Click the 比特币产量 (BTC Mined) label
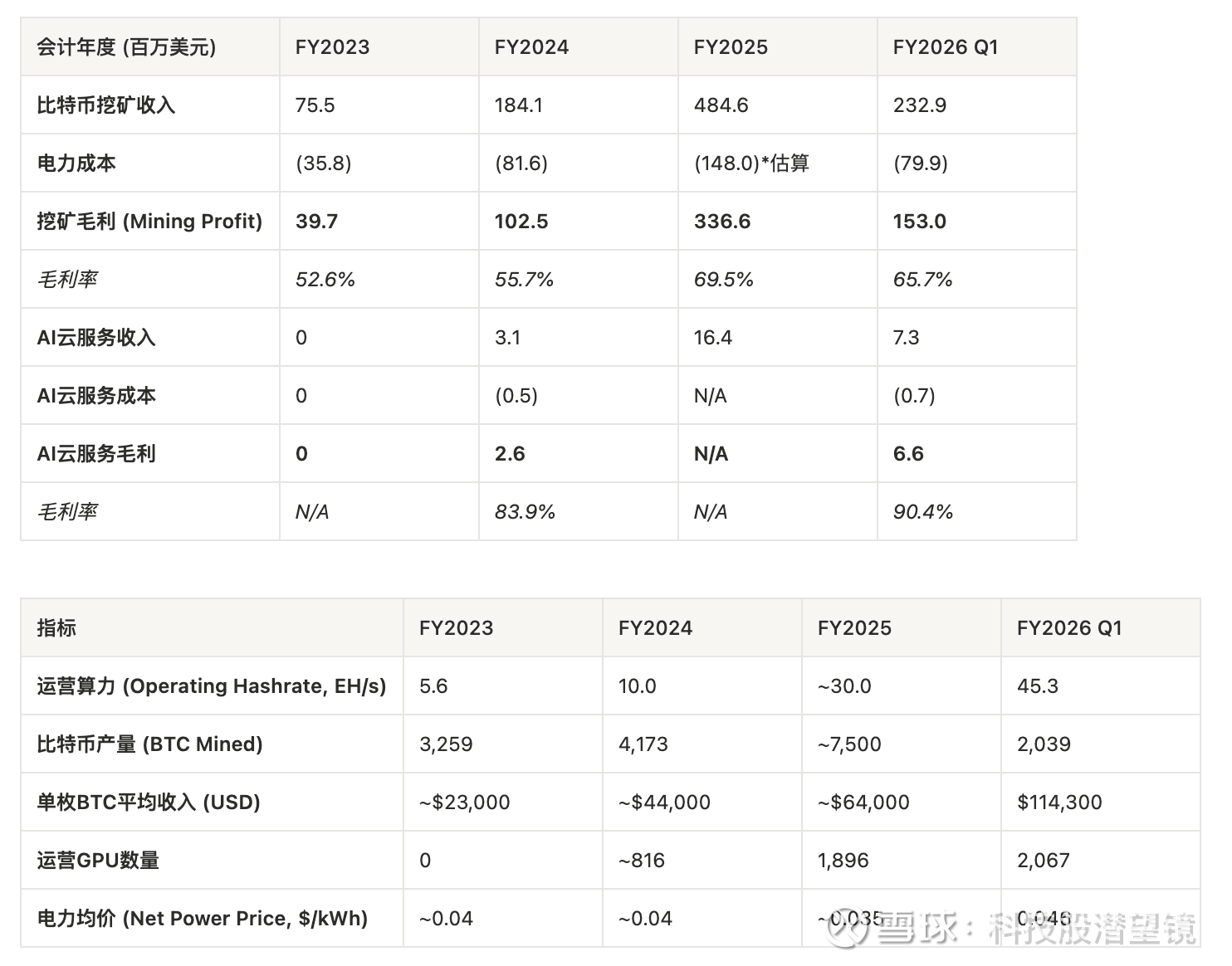 149,744
